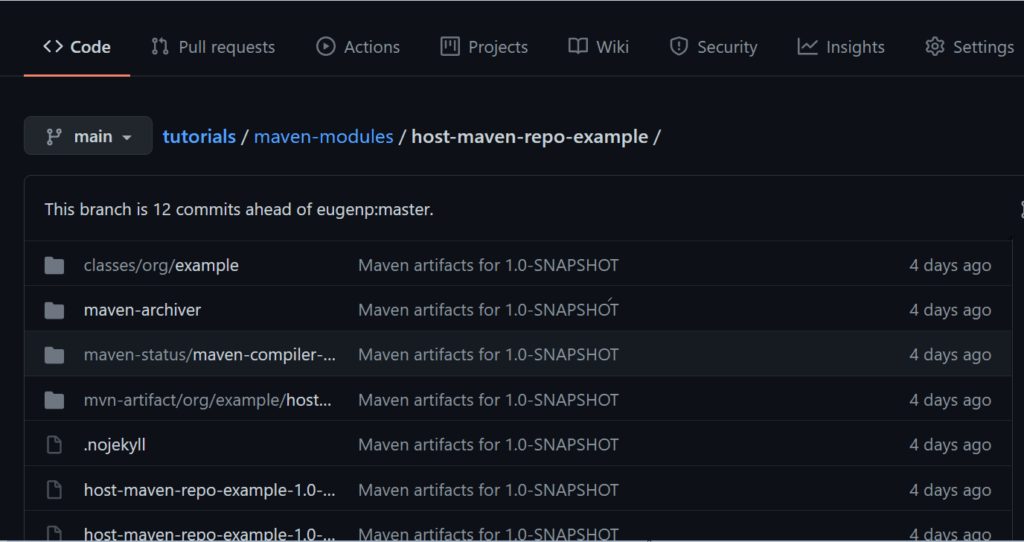Open the maven-archiver folder
1024x542 pixels.
pos(142,310)
